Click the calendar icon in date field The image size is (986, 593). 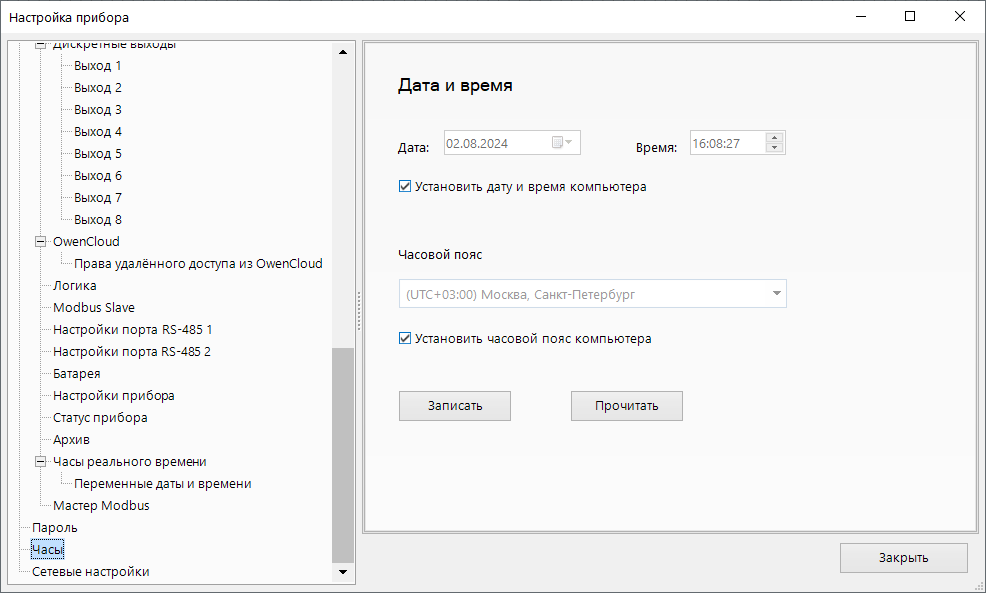tap(558, 143)
